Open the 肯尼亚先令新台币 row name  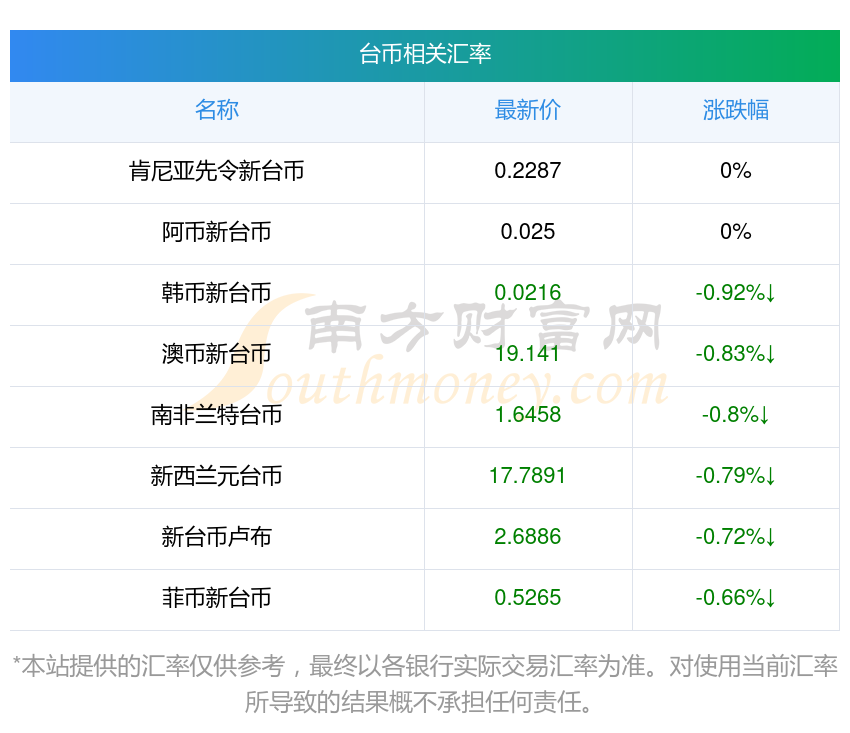coord(217,171)
